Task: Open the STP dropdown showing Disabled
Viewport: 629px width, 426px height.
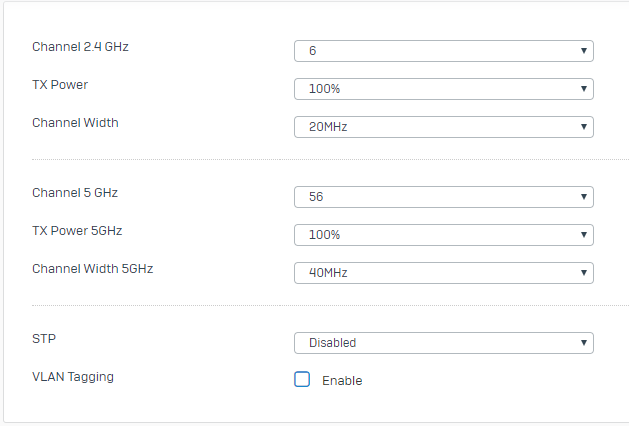Action: pos(443,343)
